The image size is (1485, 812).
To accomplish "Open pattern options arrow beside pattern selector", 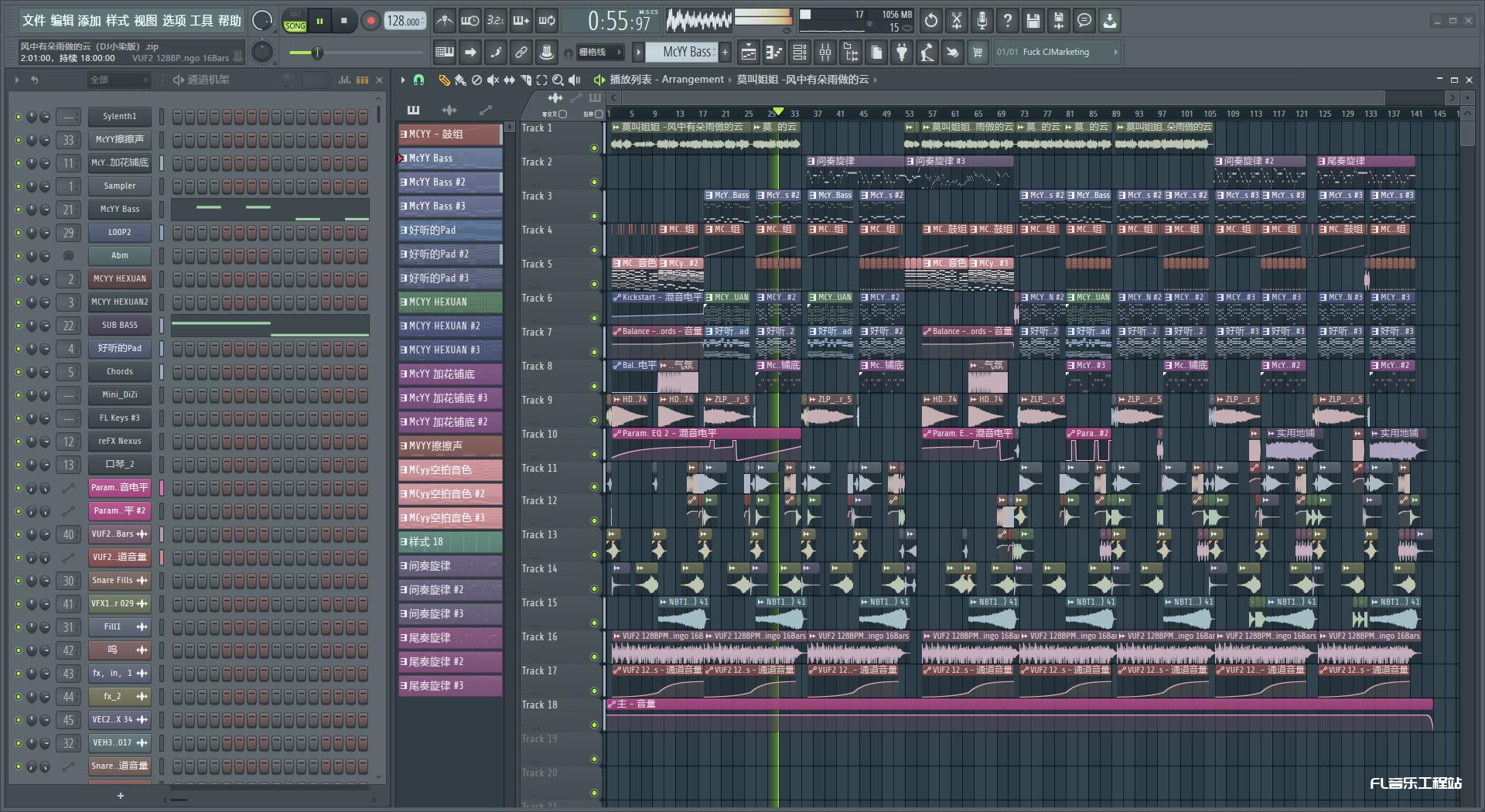I will click(x=638, y=52).
